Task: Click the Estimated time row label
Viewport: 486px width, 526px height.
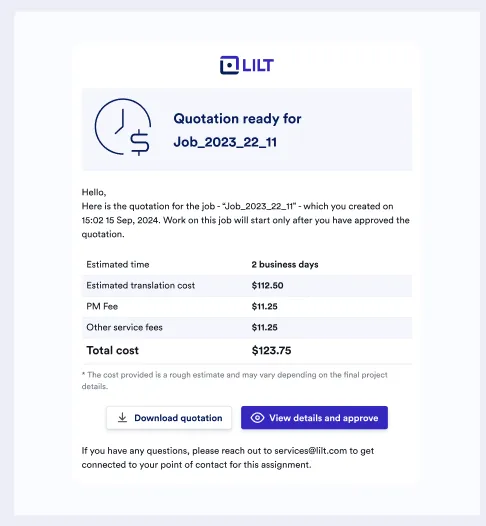Action: (118, 264)
